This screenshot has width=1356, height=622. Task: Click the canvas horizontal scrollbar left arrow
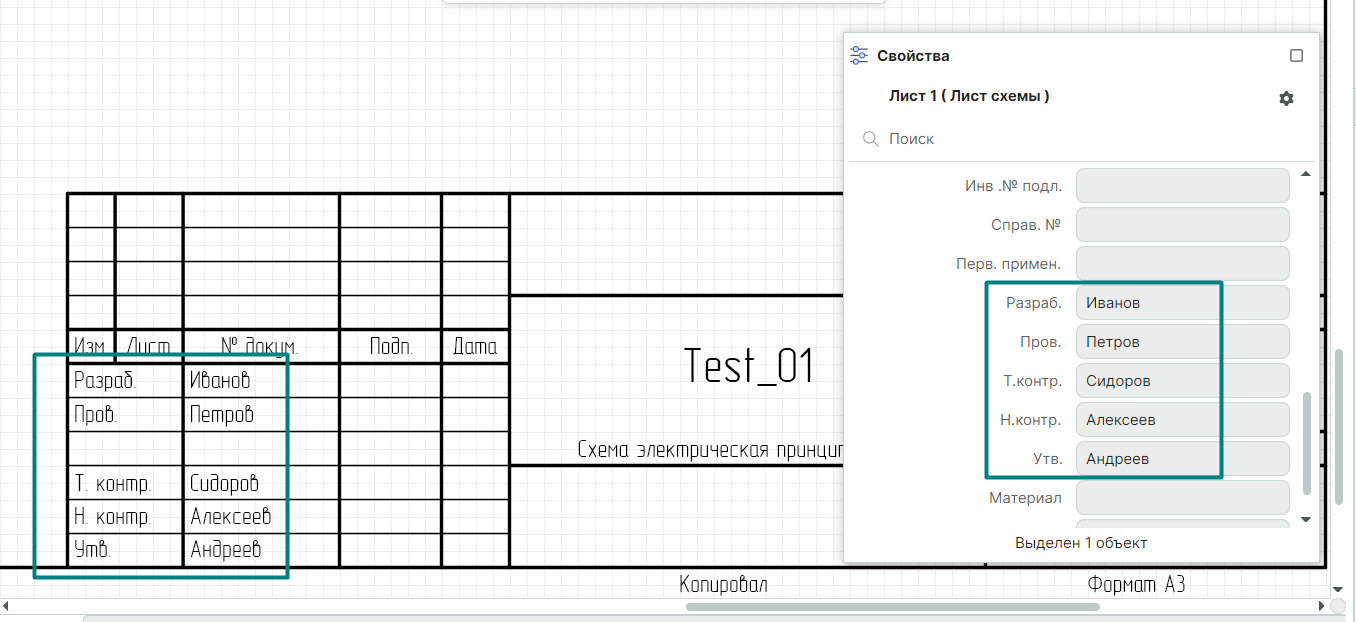tap(7, 606)
